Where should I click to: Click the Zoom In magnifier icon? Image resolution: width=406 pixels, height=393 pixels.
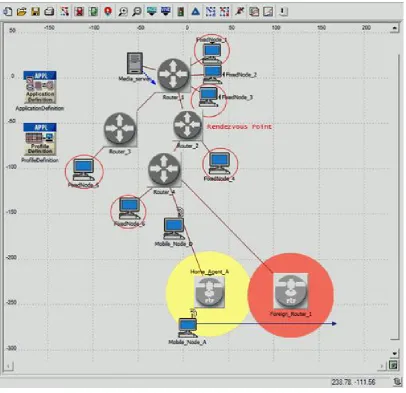(x=123, y=12)
